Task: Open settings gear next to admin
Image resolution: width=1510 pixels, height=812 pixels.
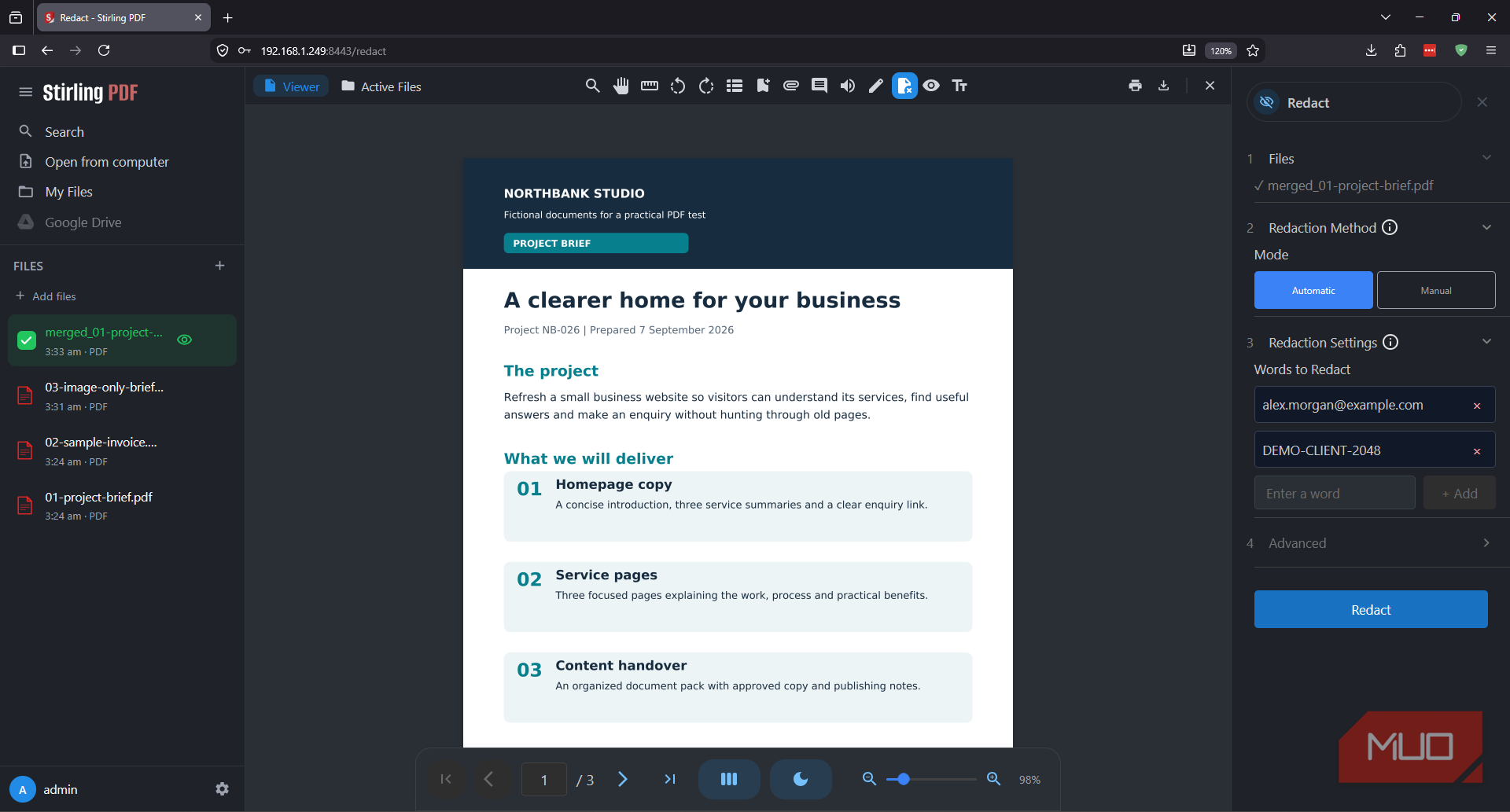Action: (223, 788)
